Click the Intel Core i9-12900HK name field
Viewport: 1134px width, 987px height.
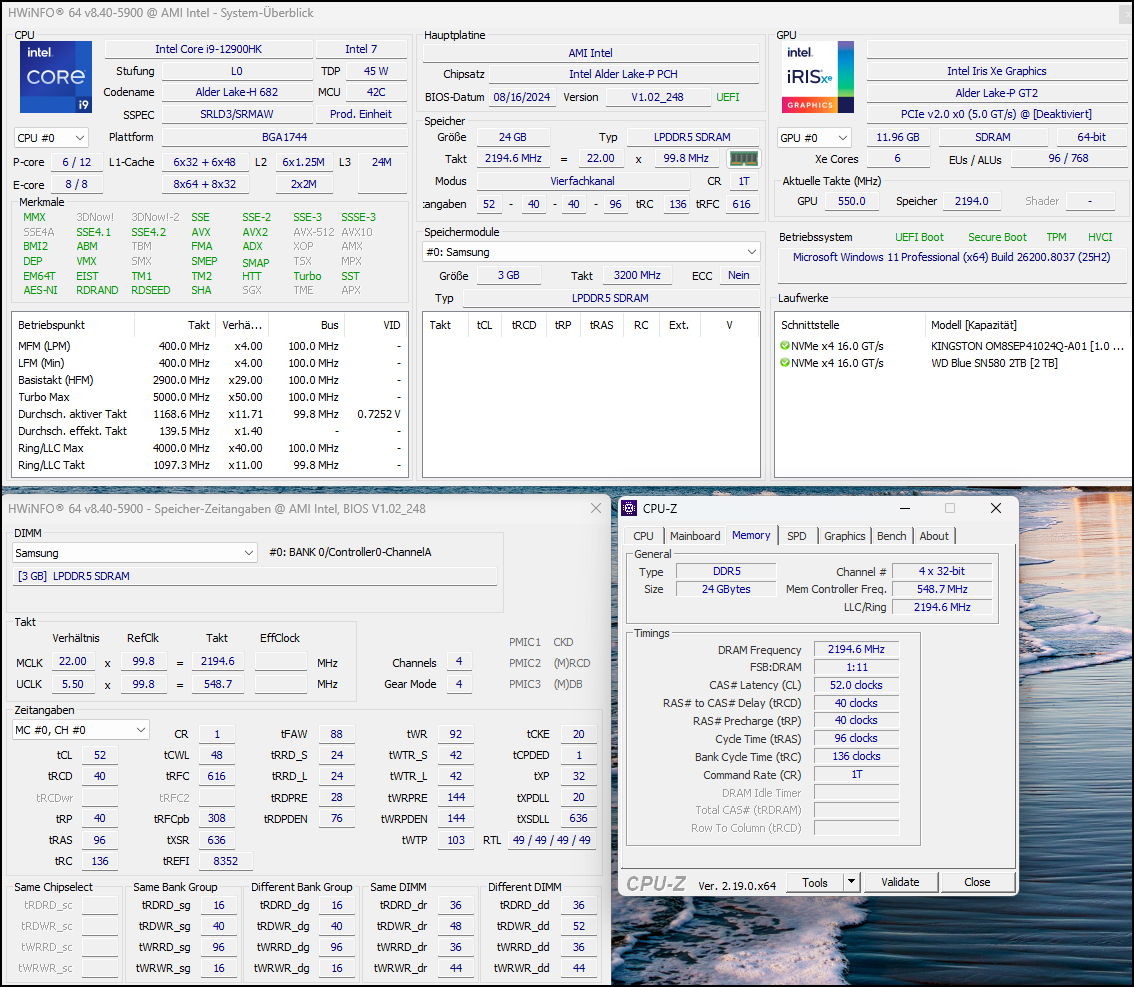pyautogui.click(x=209, y=49)
